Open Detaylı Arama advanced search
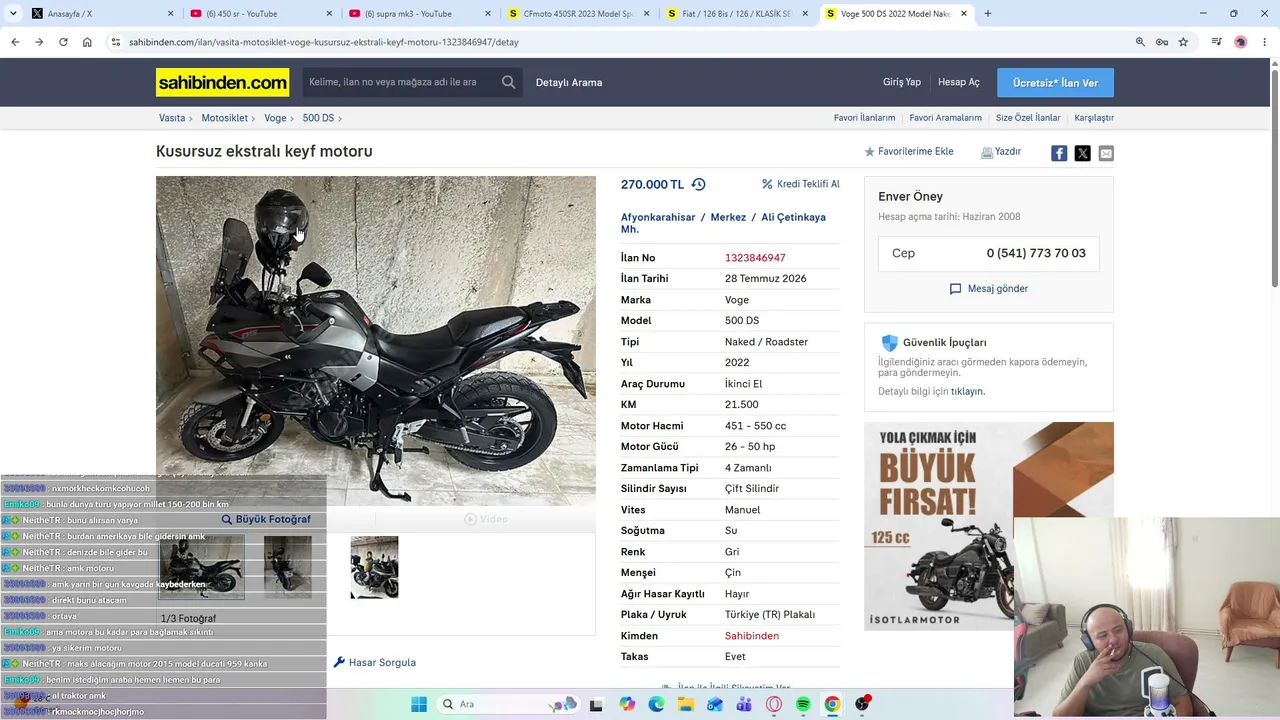This screenshot has width=1280, height=720. point(569,82)
